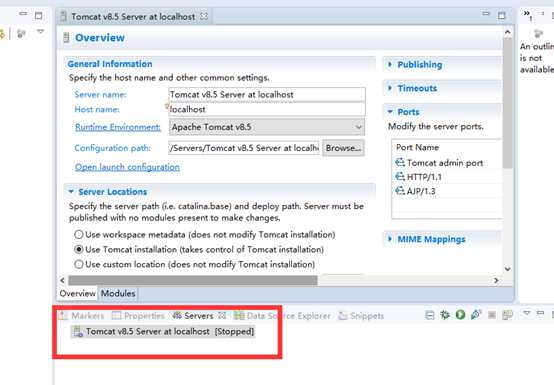
Task: Open the Data Source Explorer tab
Action: [282, 315]
